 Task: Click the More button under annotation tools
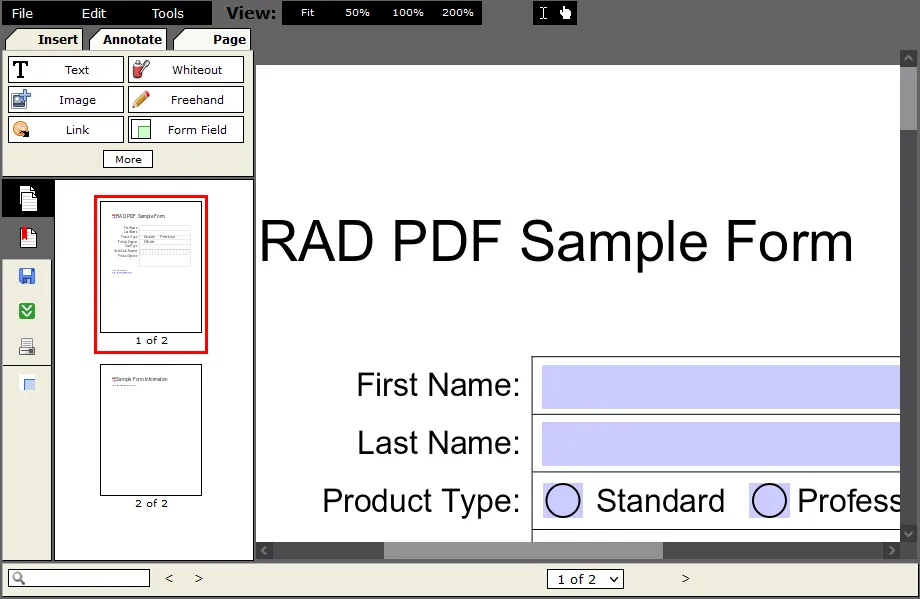pyautogui.click(x=127, y=158)
